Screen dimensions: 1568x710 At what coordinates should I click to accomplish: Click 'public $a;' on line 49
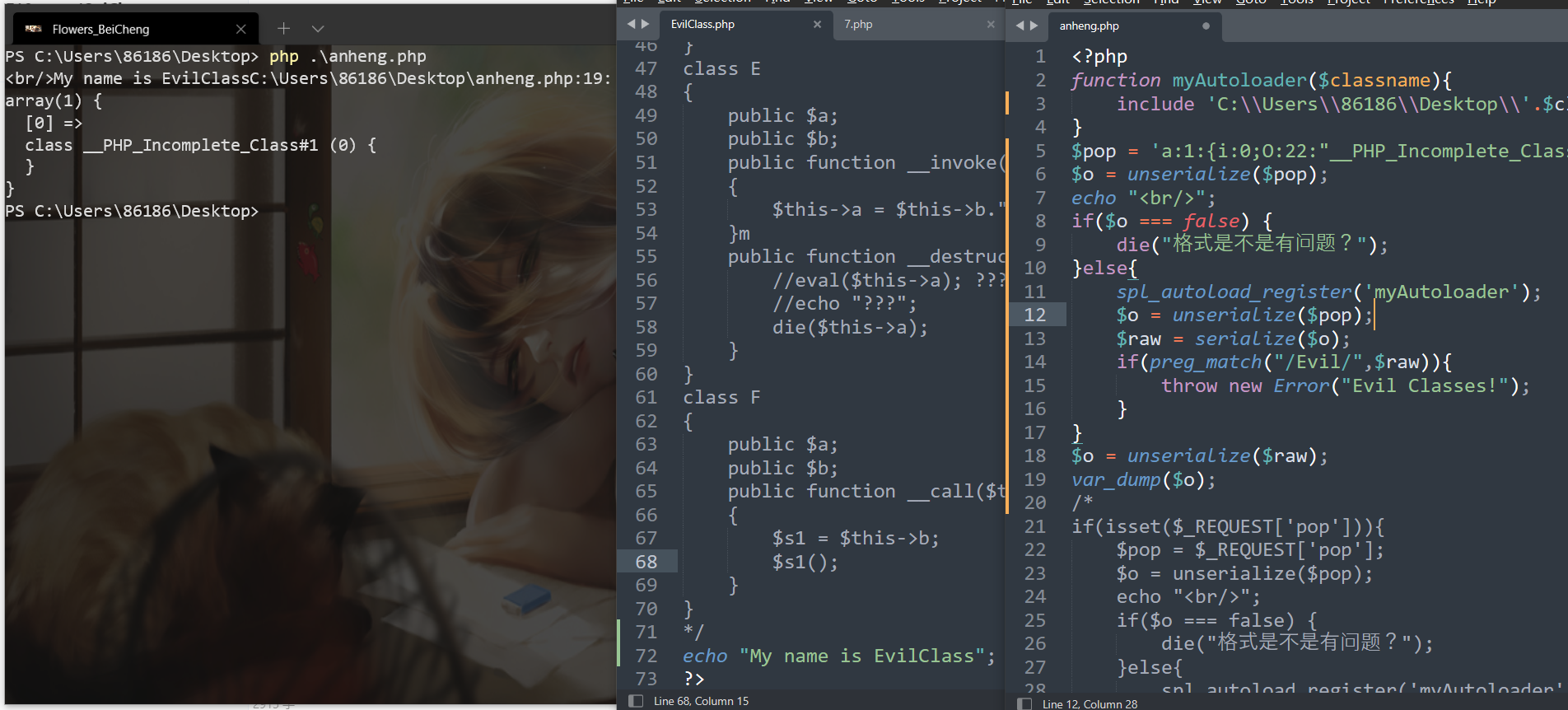[782, 116]
